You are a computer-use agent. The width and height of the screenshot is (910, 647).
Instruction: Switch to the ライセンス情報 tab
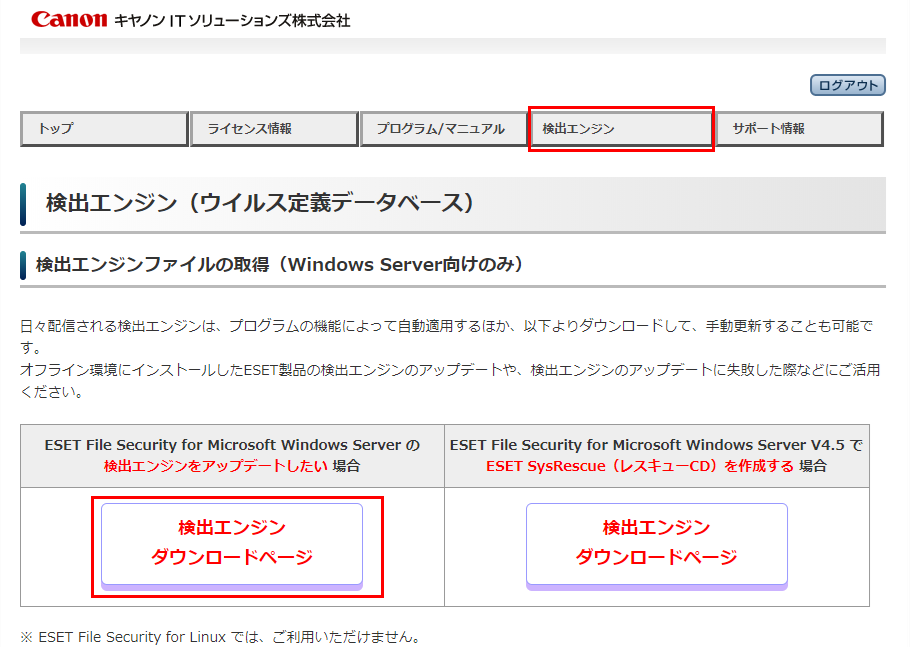[x=274, y=129]
